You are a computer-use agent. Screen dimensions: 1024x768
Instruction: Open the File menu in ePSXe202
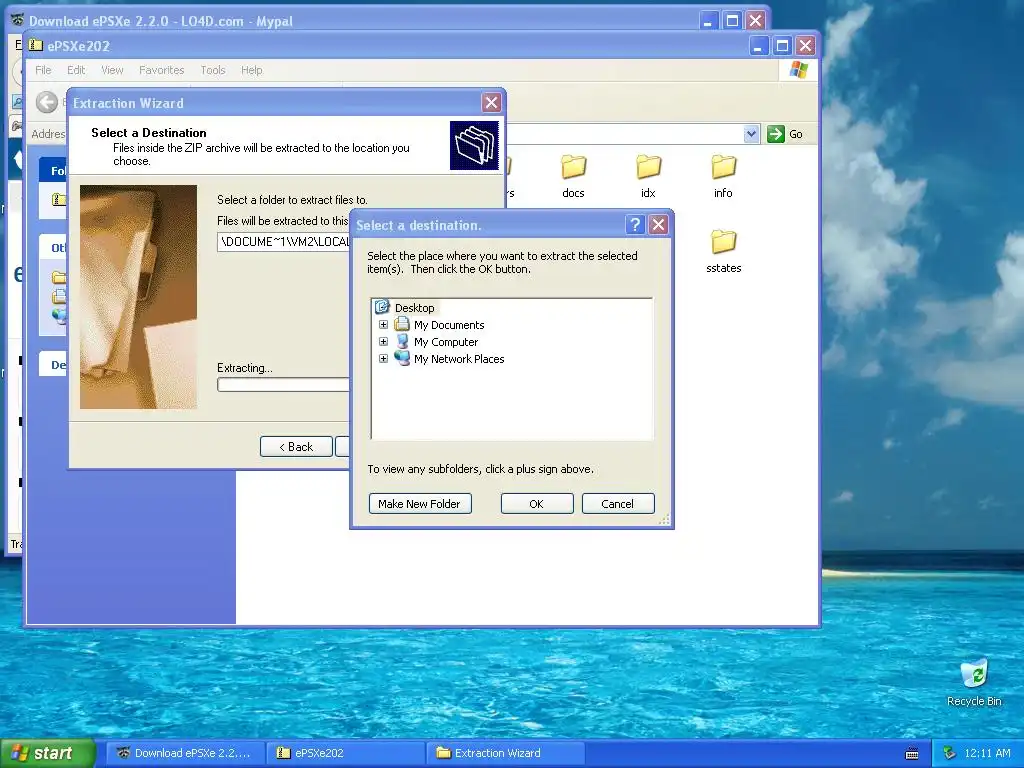[x=43, y=70]
